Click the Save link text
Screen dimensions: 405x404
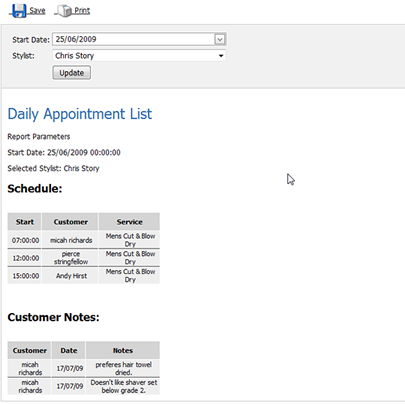point(37,11)
